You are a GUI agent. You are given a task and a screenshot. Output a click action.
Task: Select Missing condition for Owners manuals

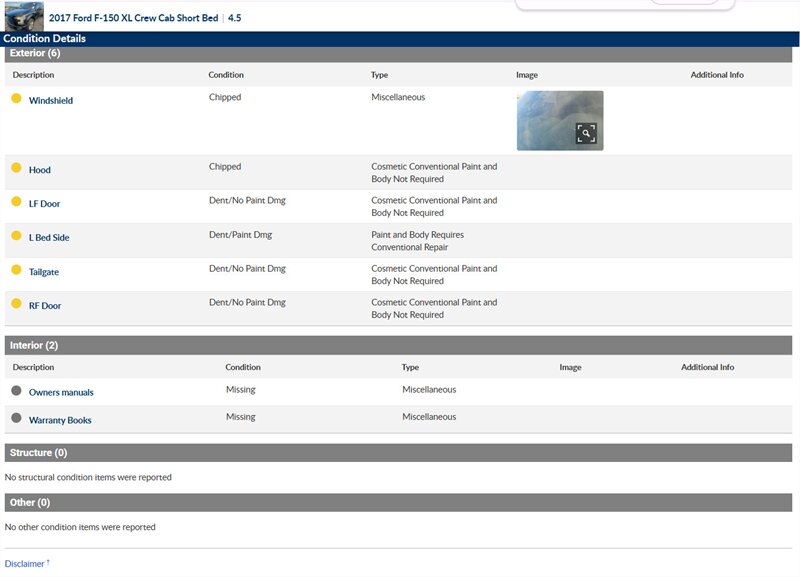click(241, 390)
